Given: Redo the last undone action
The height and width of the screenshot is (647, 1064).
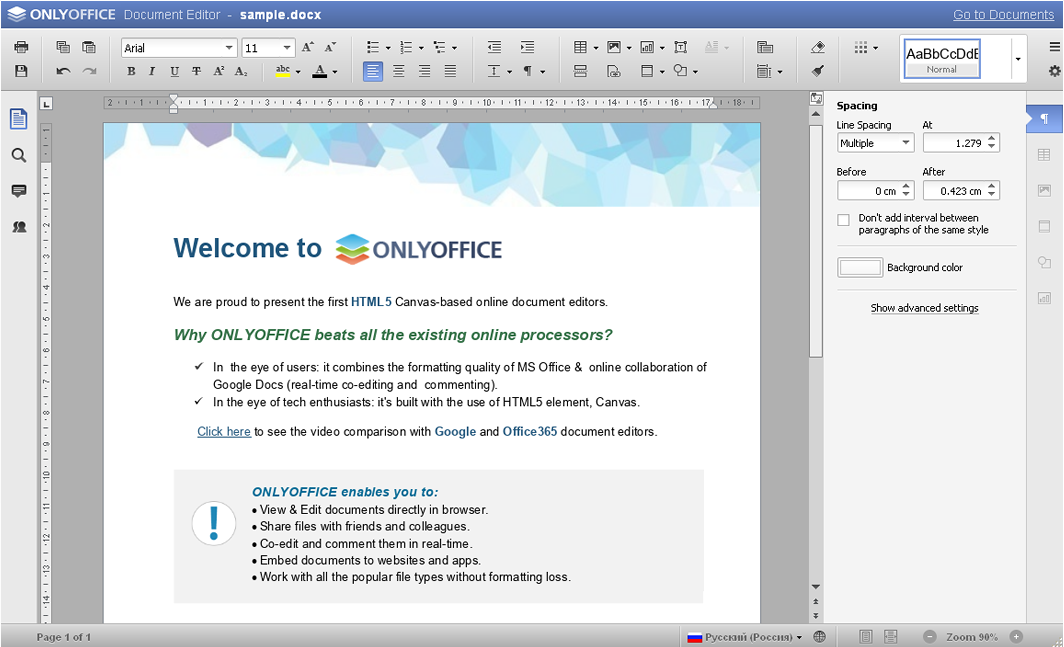Looking at the screenshot, I should click(x=89, y=71).
